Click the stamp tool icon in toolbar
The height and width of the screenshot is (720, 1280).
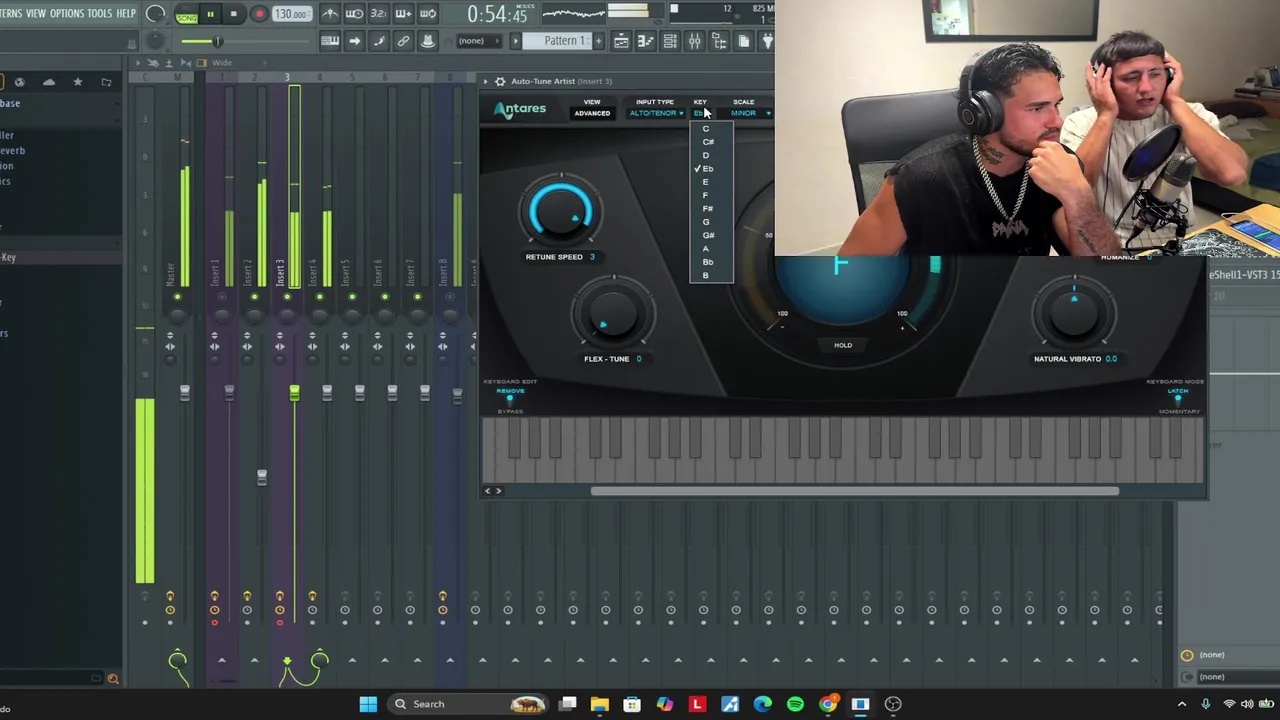pos(427,41)
